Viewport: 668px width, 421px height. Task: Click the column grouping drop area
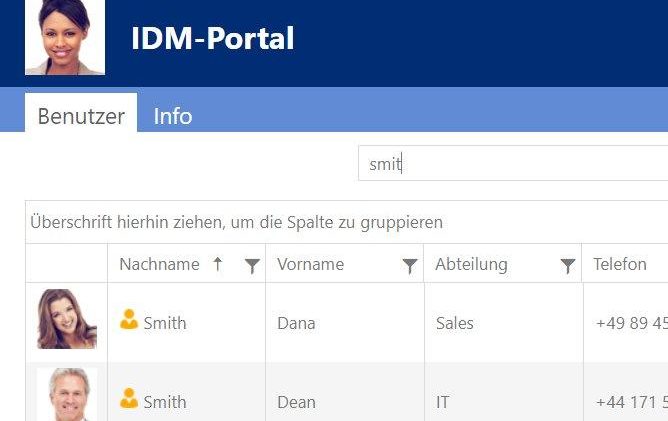(x=236, y=222)
